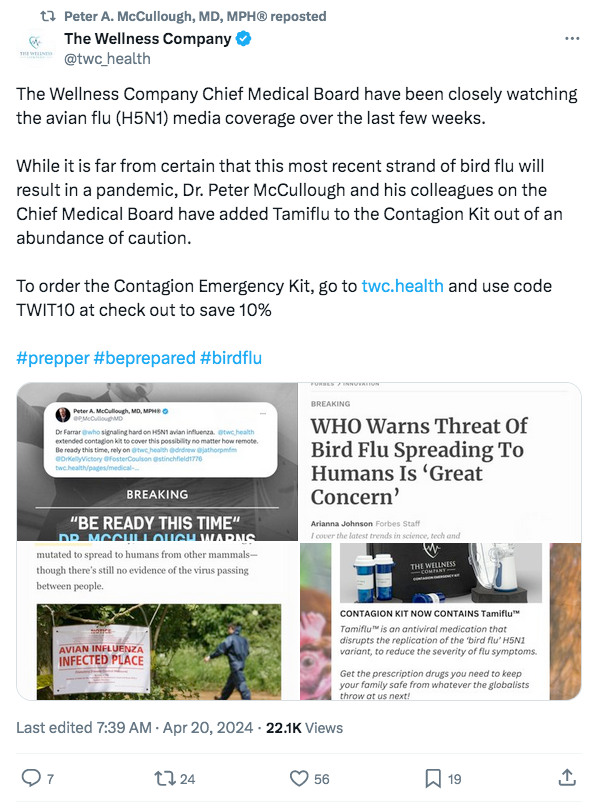Open The Wellness Company profile avatar
Viewport: 598px width, 802px height.
35,48
